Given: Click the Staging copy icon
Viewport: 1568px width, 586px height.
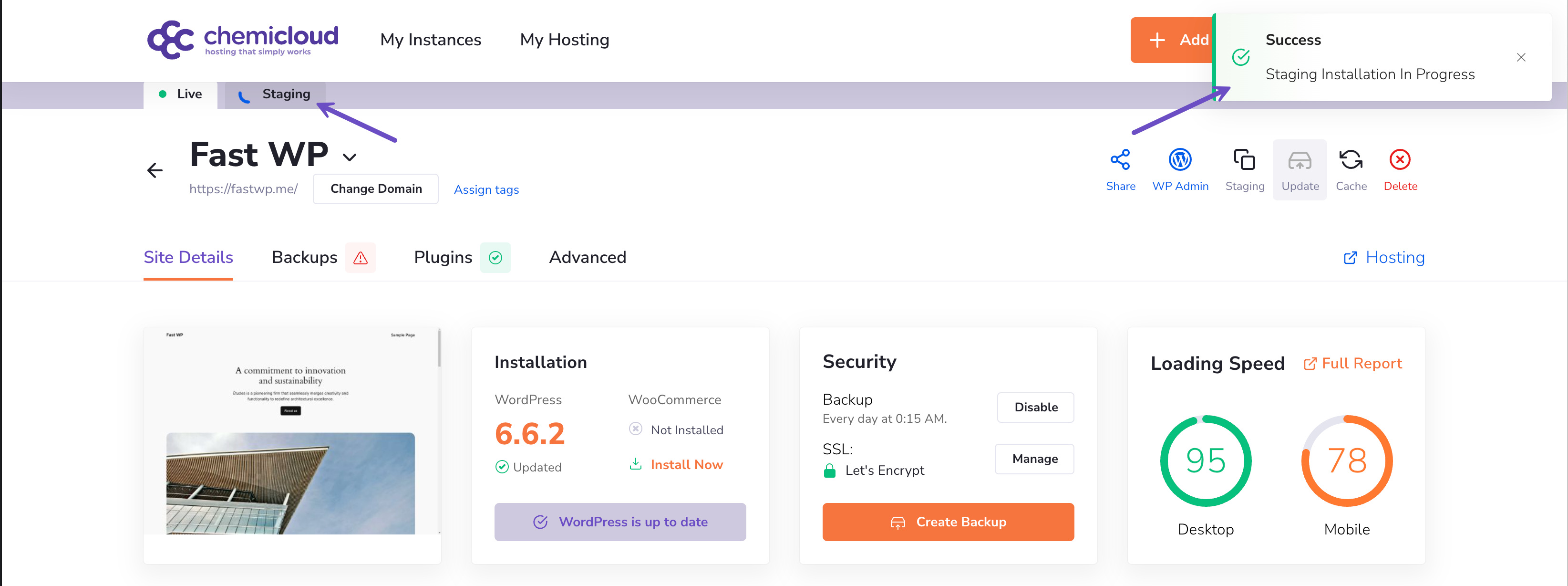Looking at the screenshot, I should [x=1244, y=159].
